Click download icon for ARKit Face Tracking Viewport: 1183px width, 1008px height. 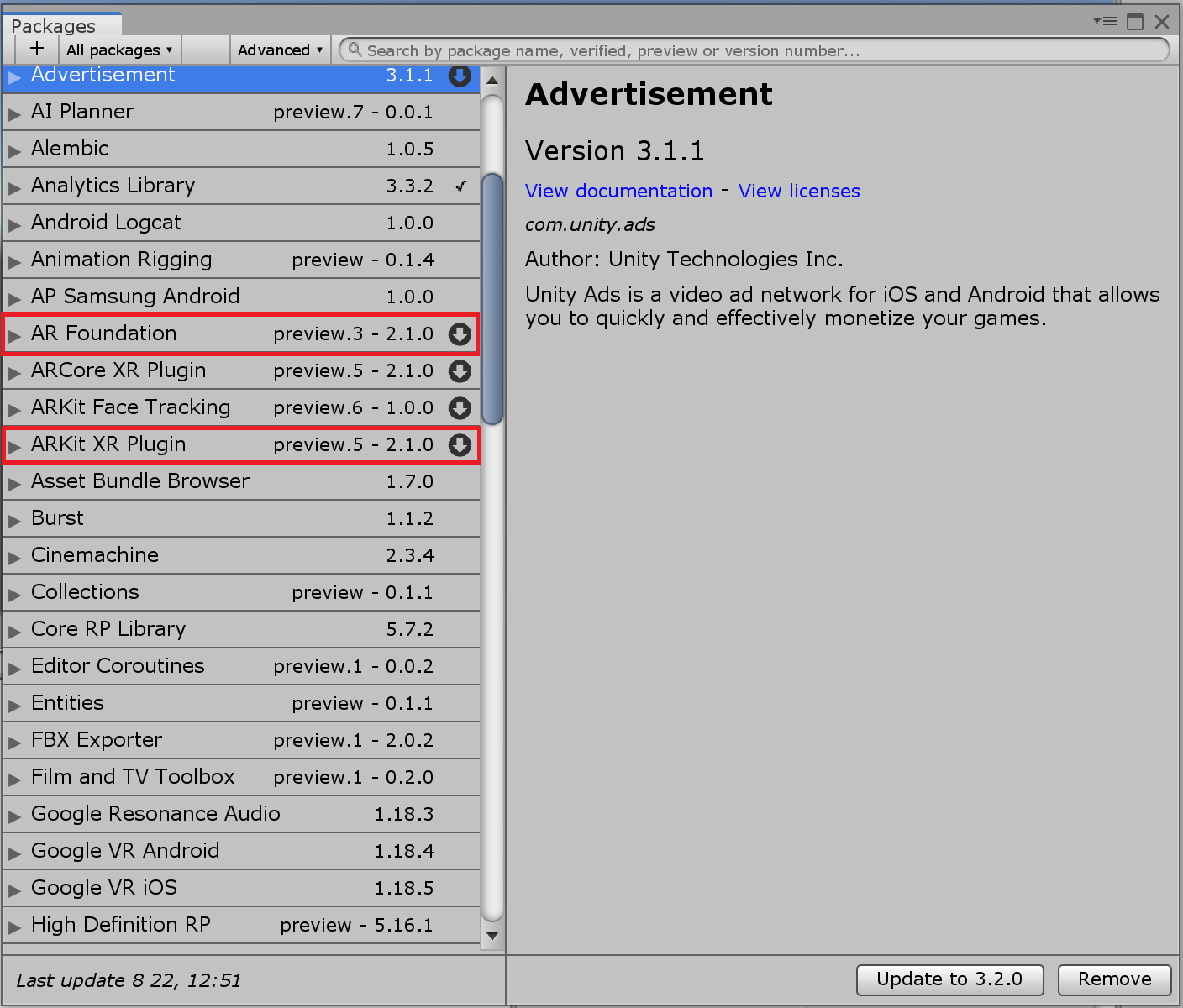point(460,408)
